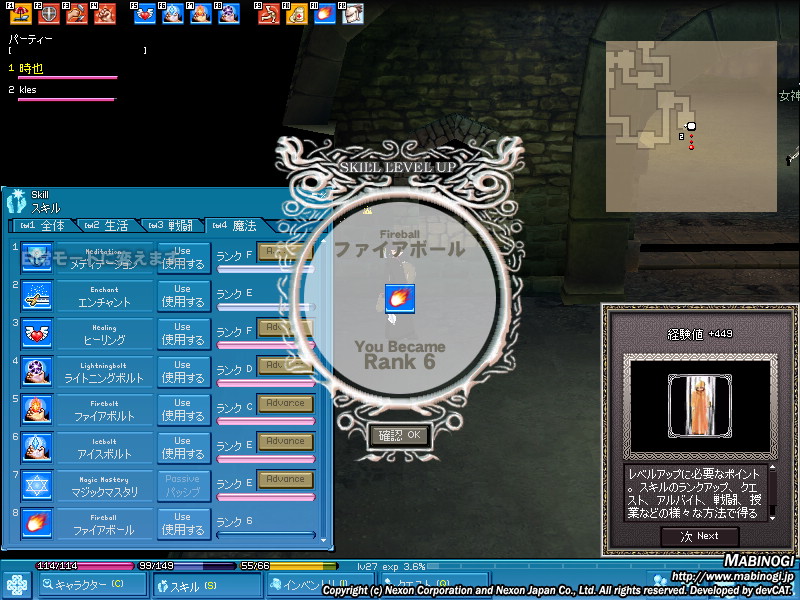Select party member kles
The width and height of the screenshot is (800, 600).
(x=28, y=90)
